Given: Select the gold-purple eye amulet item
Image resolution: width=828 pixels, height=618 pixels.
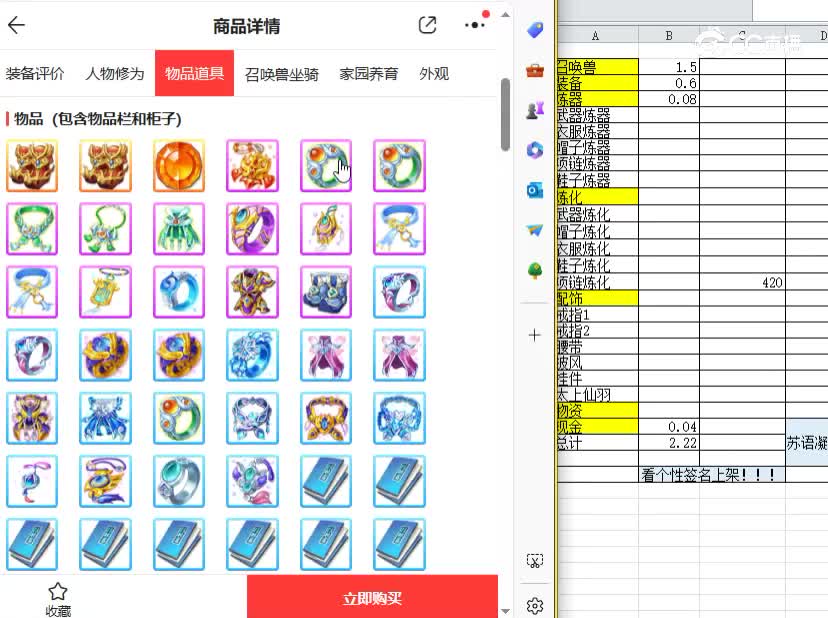Looking at the screenshot, I should point(106,481).
